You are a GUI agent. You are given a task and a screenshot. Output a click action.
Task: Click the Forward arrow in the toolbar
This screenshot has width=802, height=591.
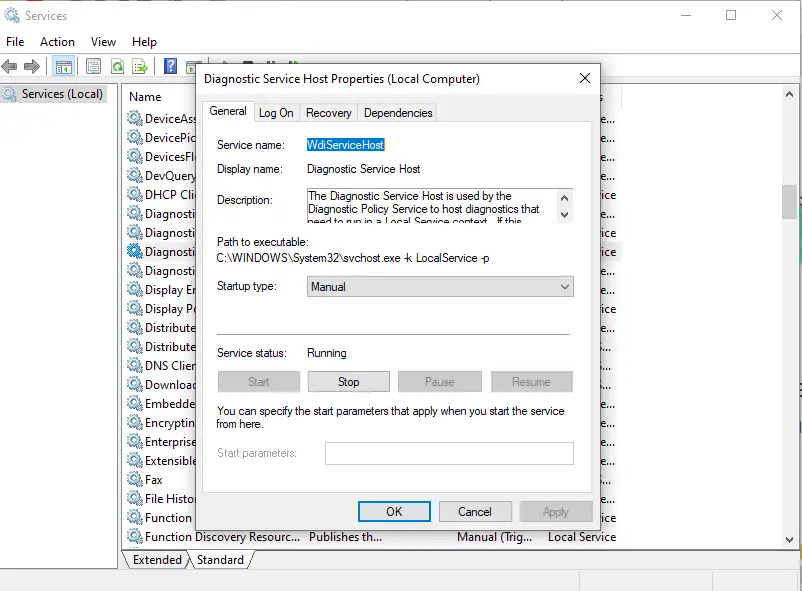(x=32, y=66)
